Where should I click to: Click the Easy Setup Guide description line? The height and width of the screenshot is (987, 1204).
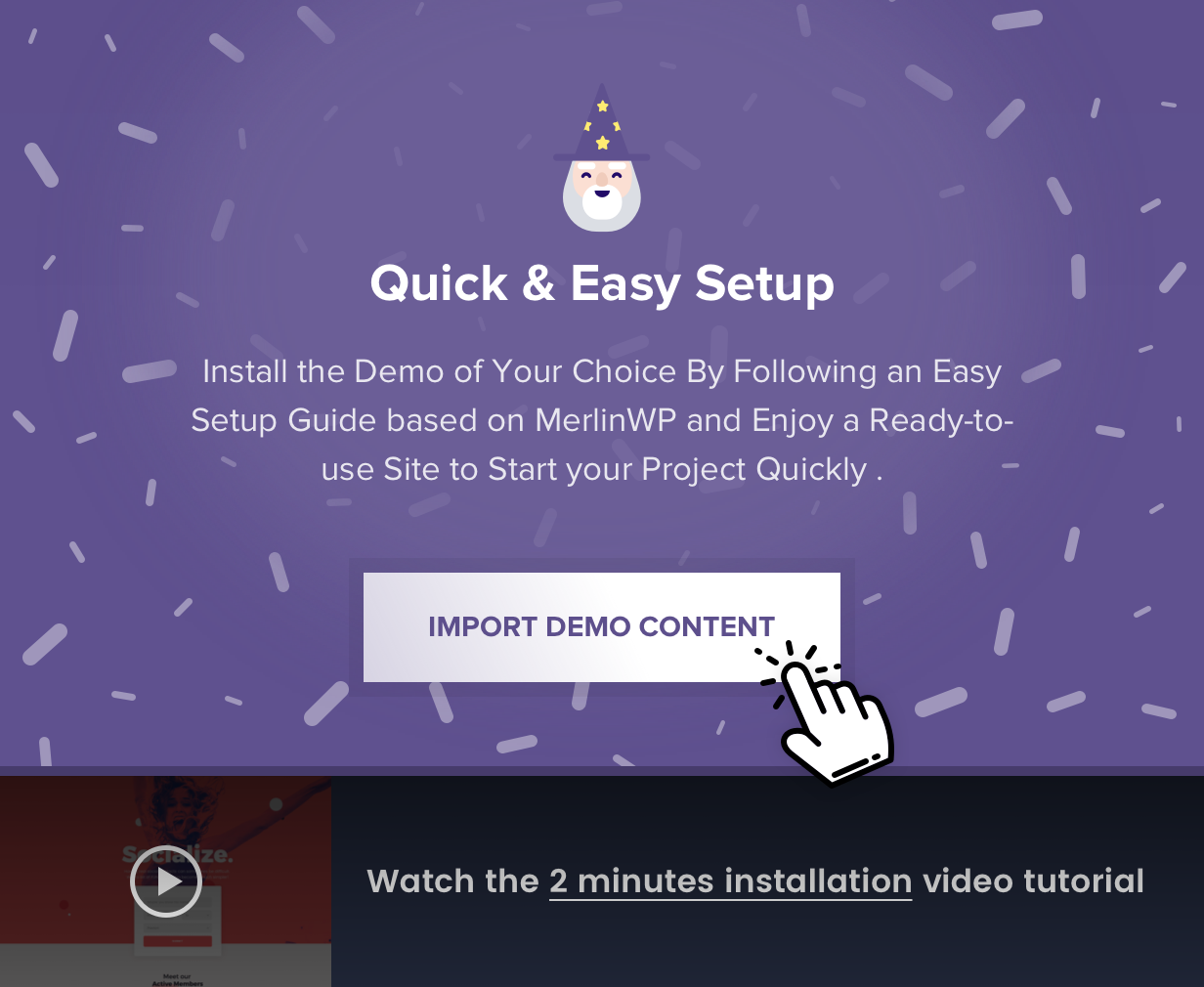602,420
